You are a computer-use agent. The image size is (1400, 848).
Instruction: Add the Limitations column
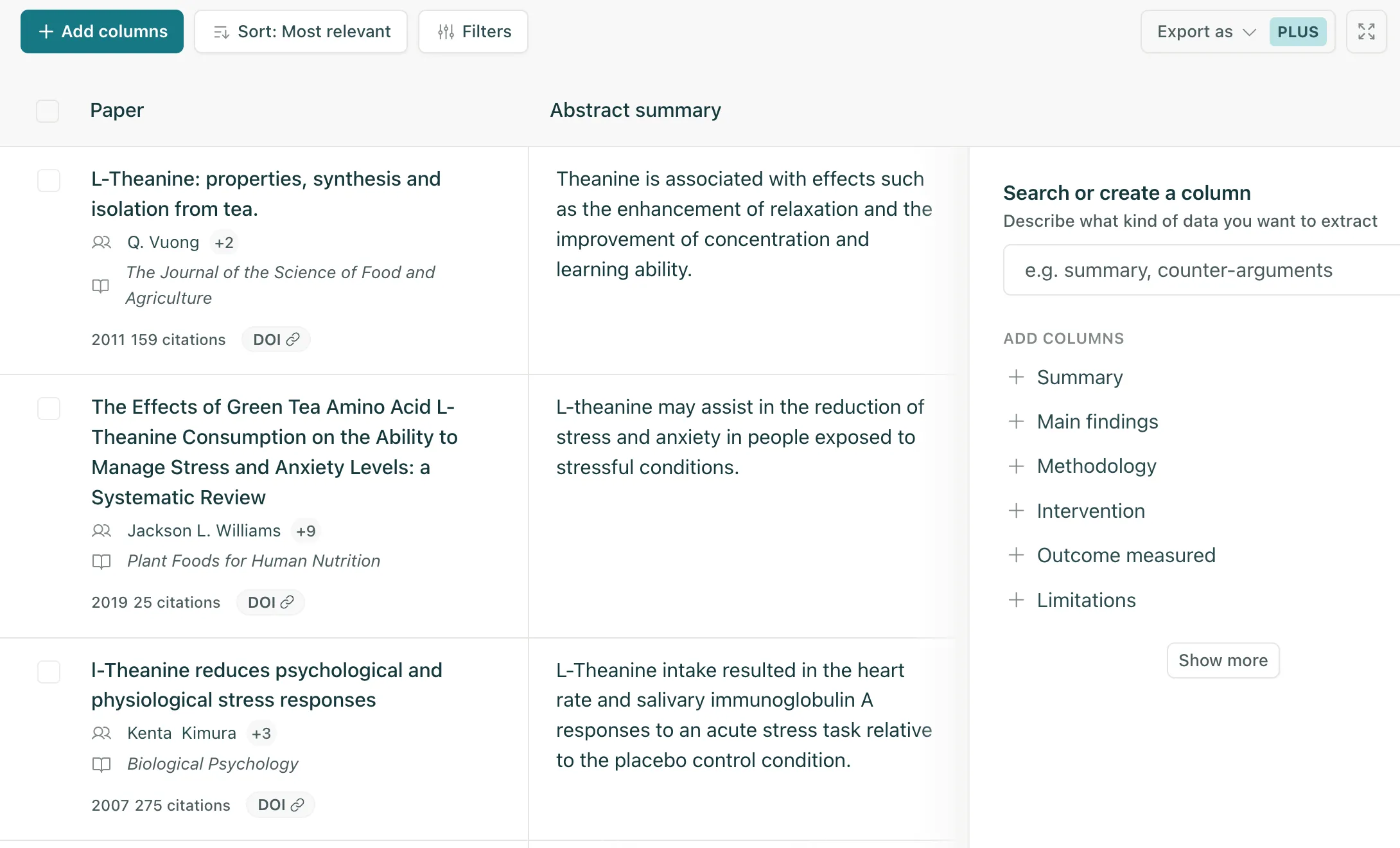(x=1086, y=600)
